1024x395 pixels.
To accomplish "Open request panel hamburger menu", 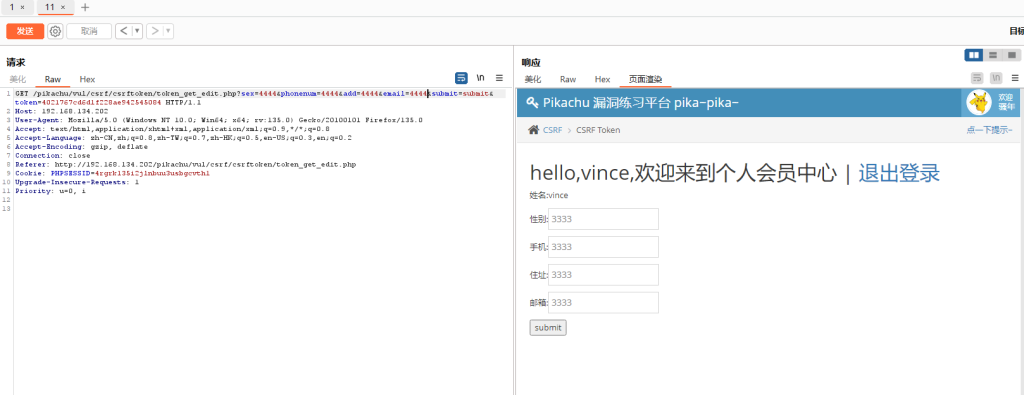I will point(499,78).
